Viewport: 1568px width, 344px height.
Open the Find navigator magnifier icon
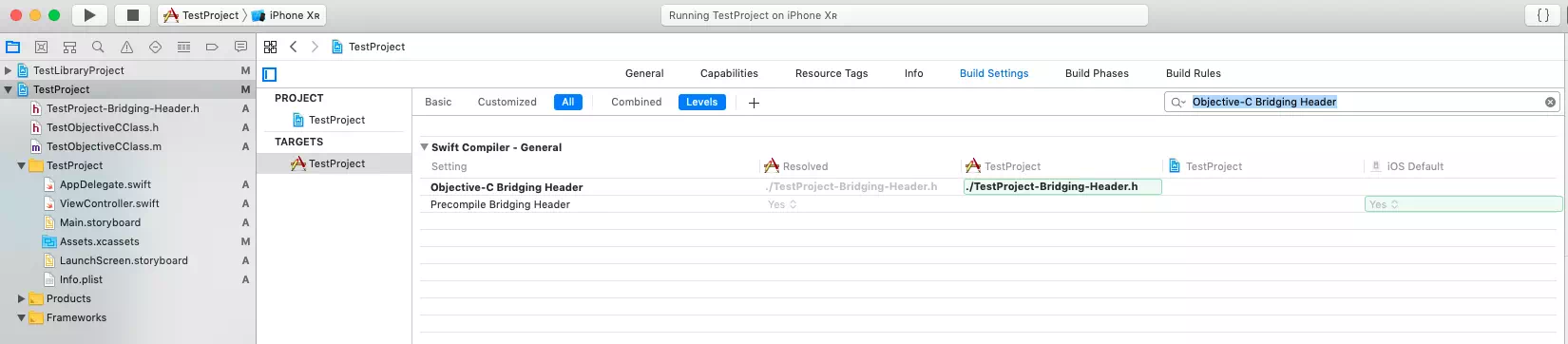click(x=98, y=47)
